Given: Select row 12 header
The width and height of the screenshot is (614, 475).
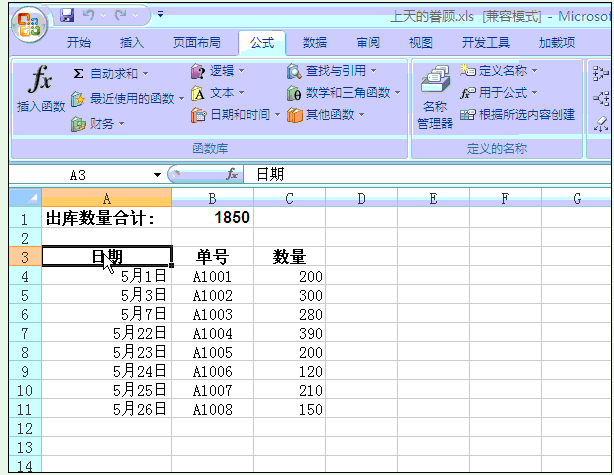Looking at the screenshot, I should (25, 428).
